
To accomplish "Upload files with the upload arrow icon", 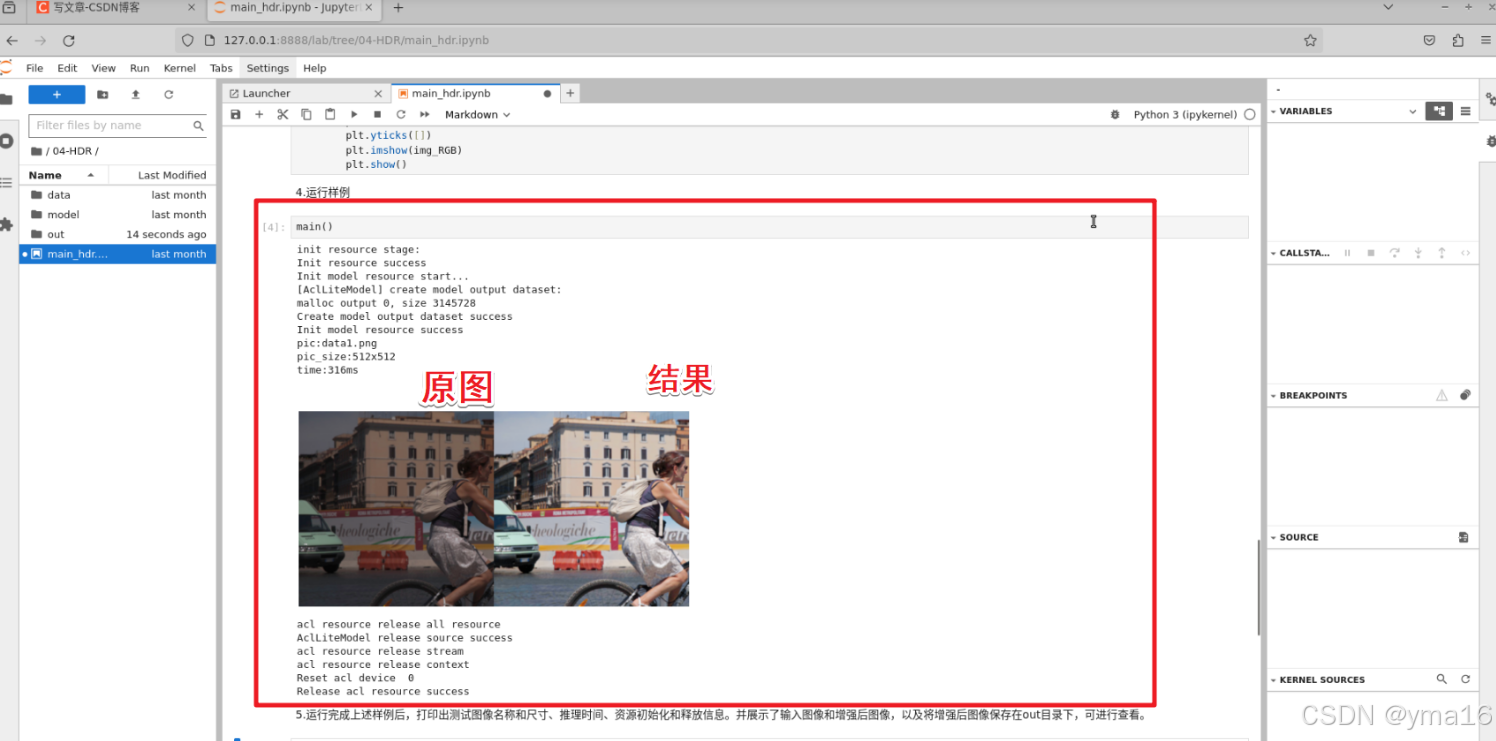I will (x=136, y=94).
